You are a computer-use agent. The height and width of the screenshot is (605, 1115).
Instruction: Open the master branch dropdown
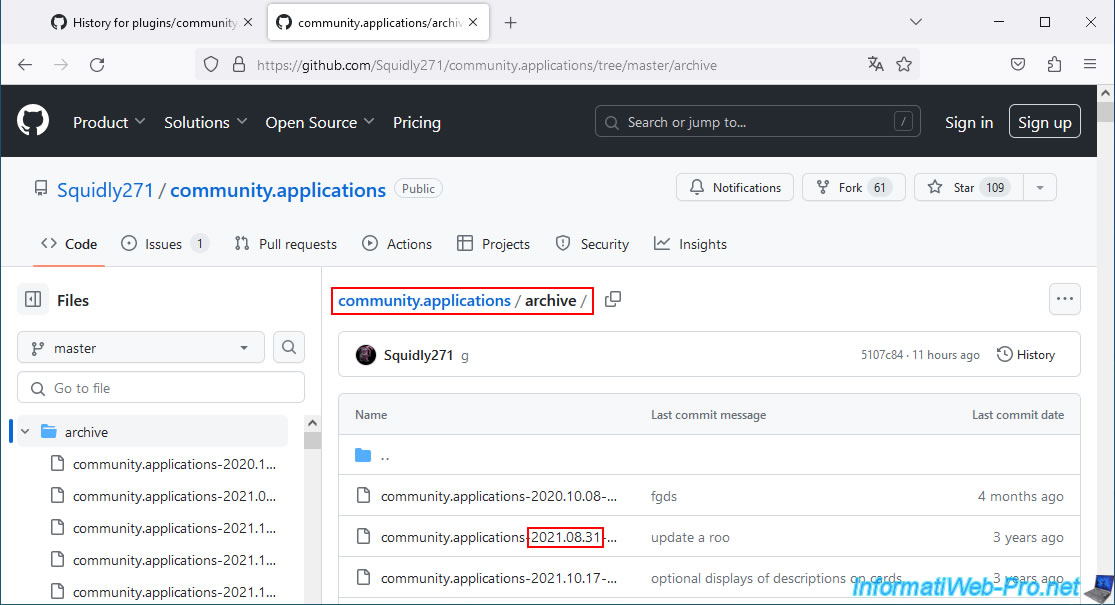pos(141,348)
